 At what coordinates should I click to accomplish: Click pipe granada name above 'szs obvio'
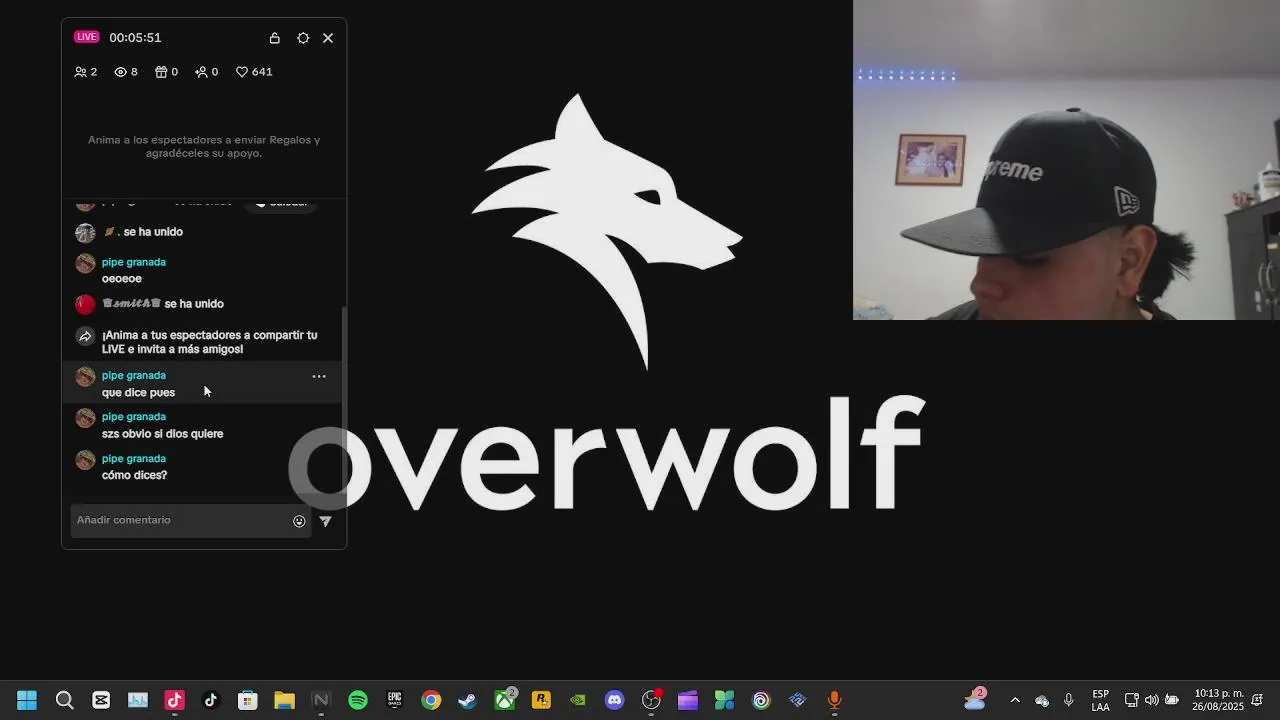click(x=134, y=417)
